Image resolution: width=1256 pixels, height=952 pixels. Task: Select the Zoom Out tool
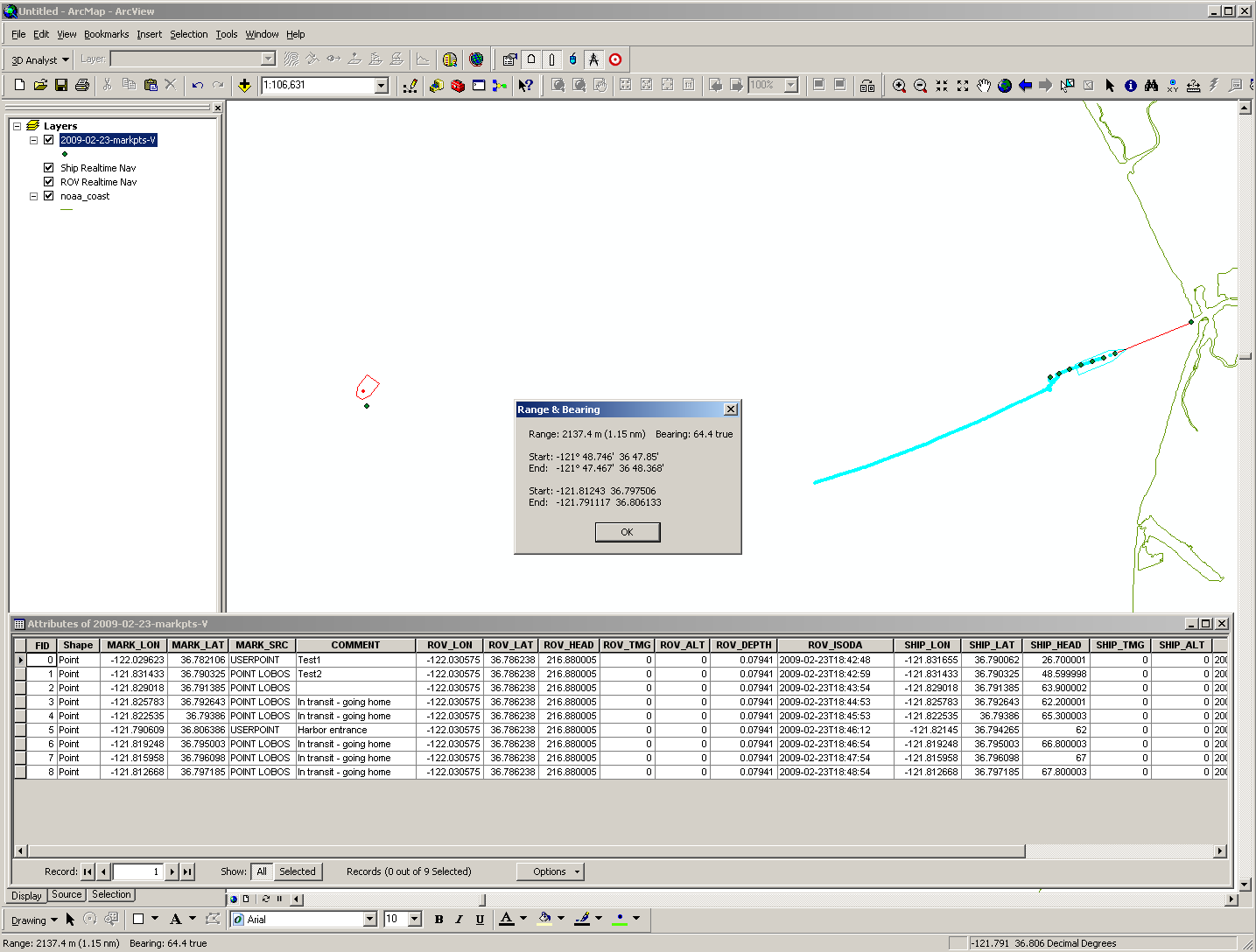coord(920,85)
